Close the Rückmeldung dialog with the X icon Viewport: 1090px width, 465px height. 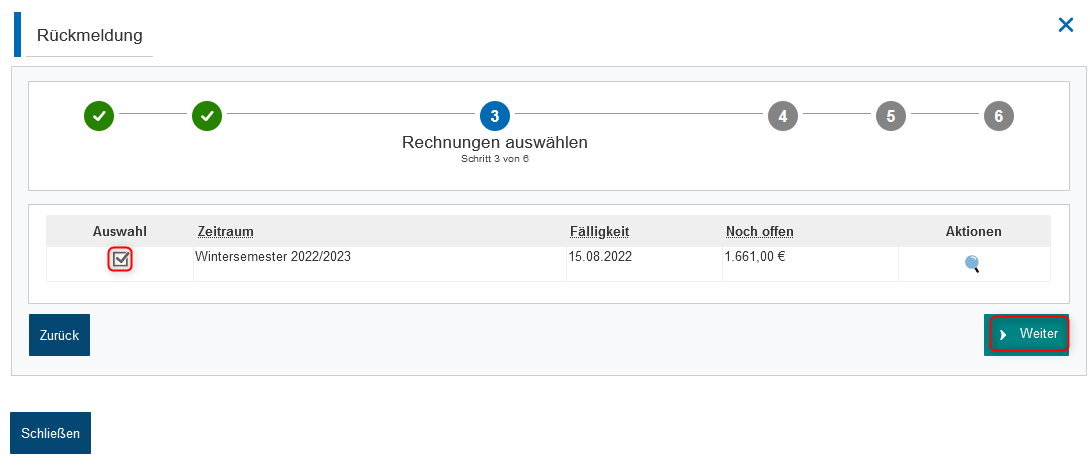click(1065, 26)
